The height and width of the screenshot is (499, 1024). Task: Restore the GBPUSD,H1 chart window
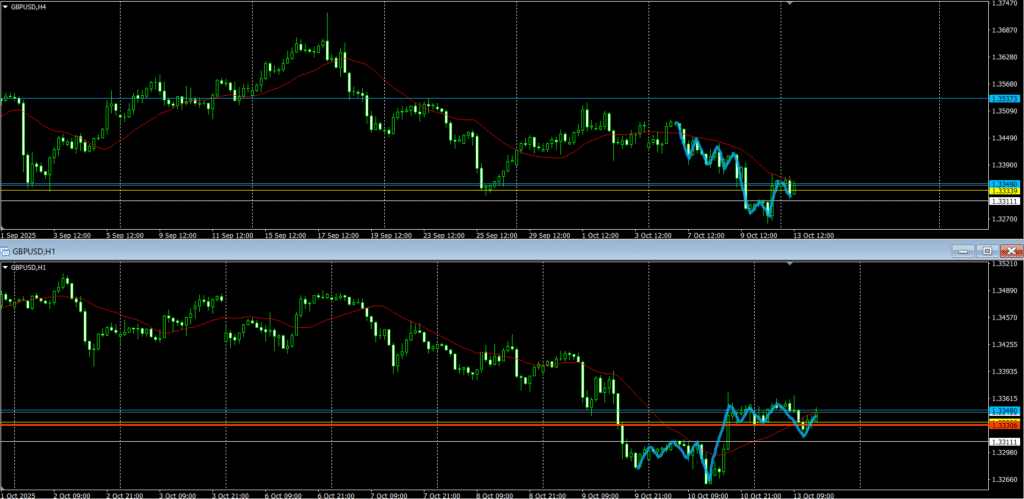[x=988, y=250]
